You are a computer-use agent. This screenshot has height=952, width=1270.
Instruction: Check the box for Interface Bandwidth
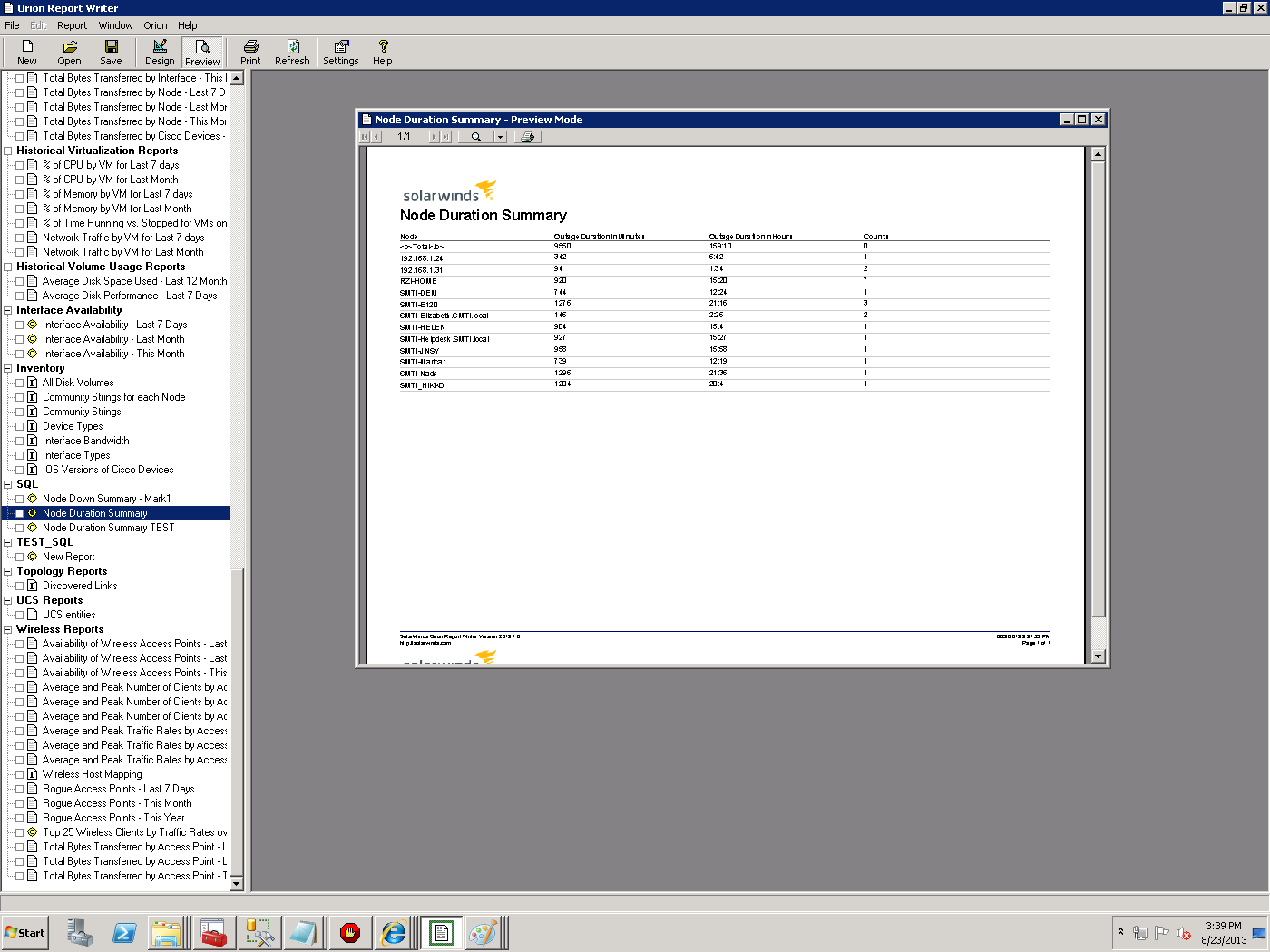coord(19,441)
